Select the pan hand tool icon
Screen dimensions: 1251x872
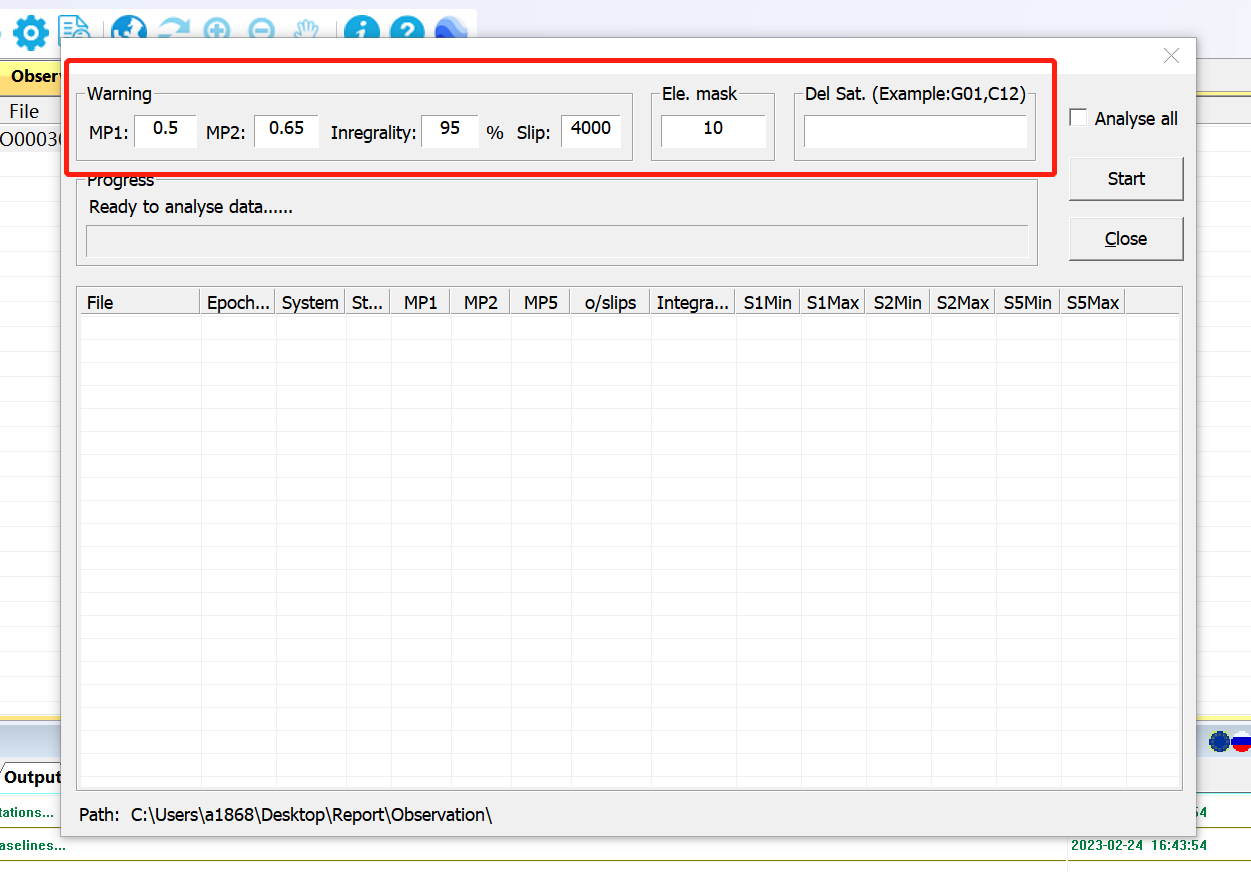pyautogui.click(x=306, y=30)
